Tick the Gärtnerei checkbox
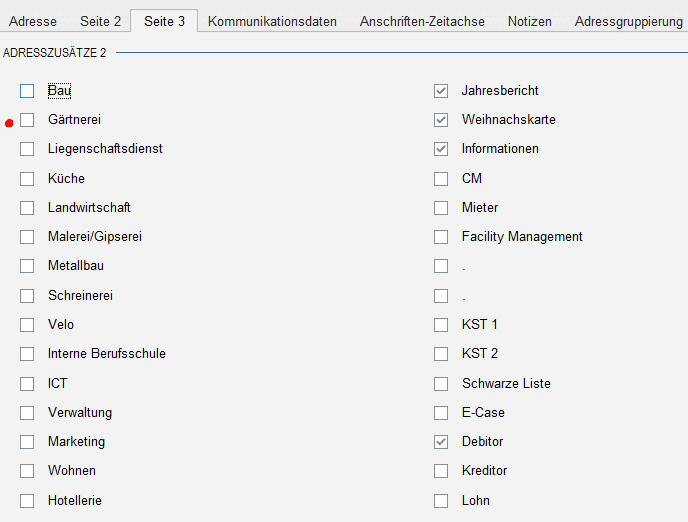 (x=27, y=120)
